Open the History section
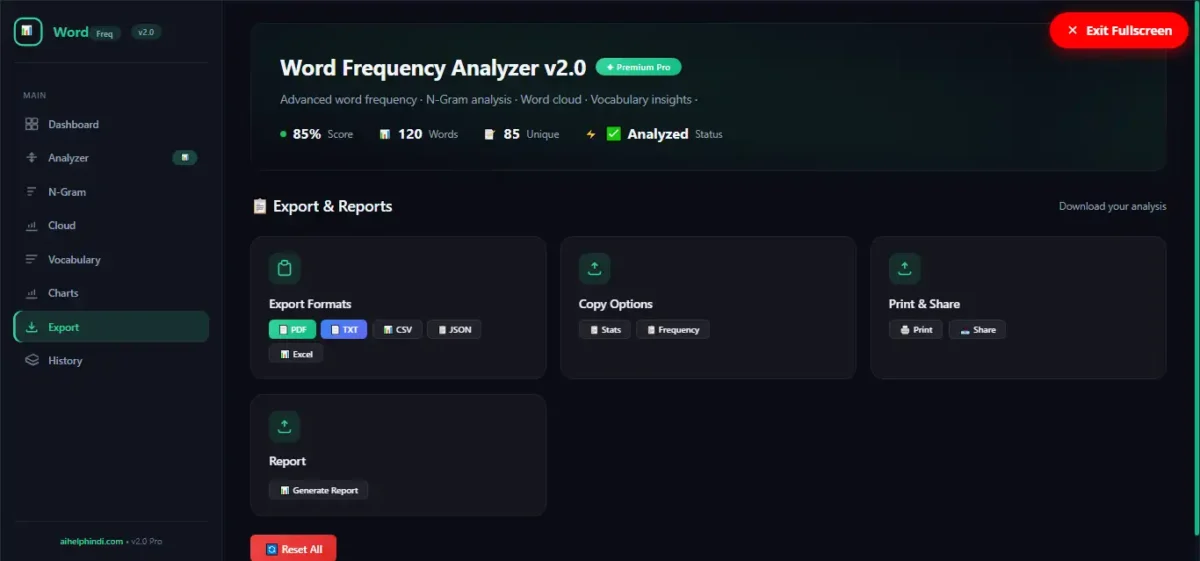The height and width of the screenshot is (561, 1200). [x=111, y=361]
